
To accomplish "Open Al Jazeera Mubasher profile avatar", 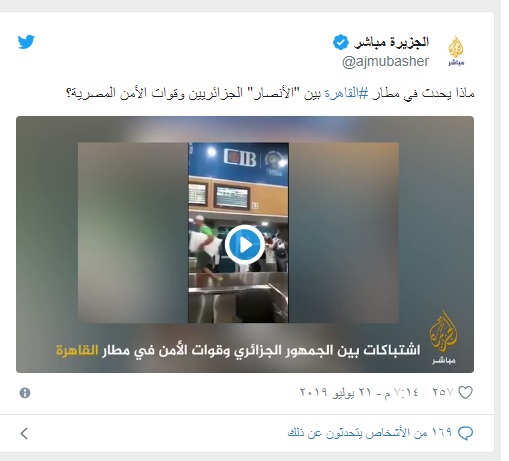I will [456, 51].
